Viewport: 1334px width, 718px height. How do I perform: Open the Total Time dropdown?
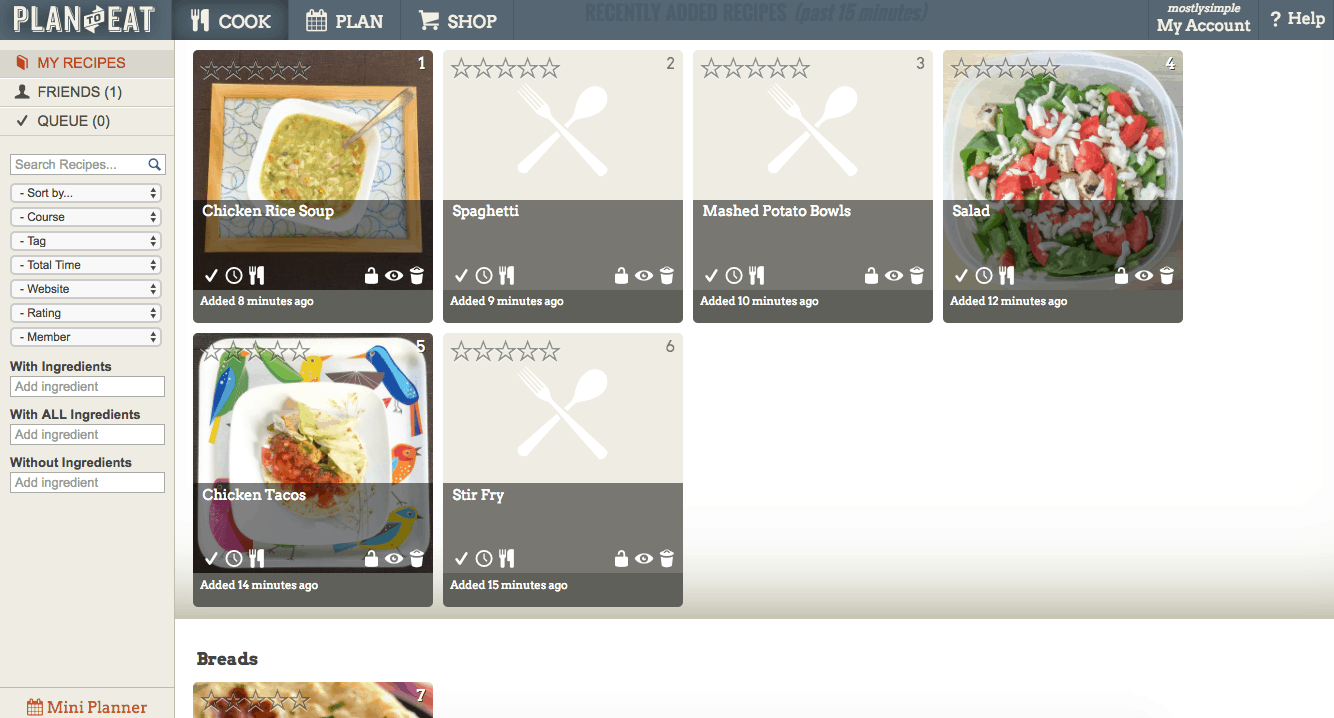(87, 265)
